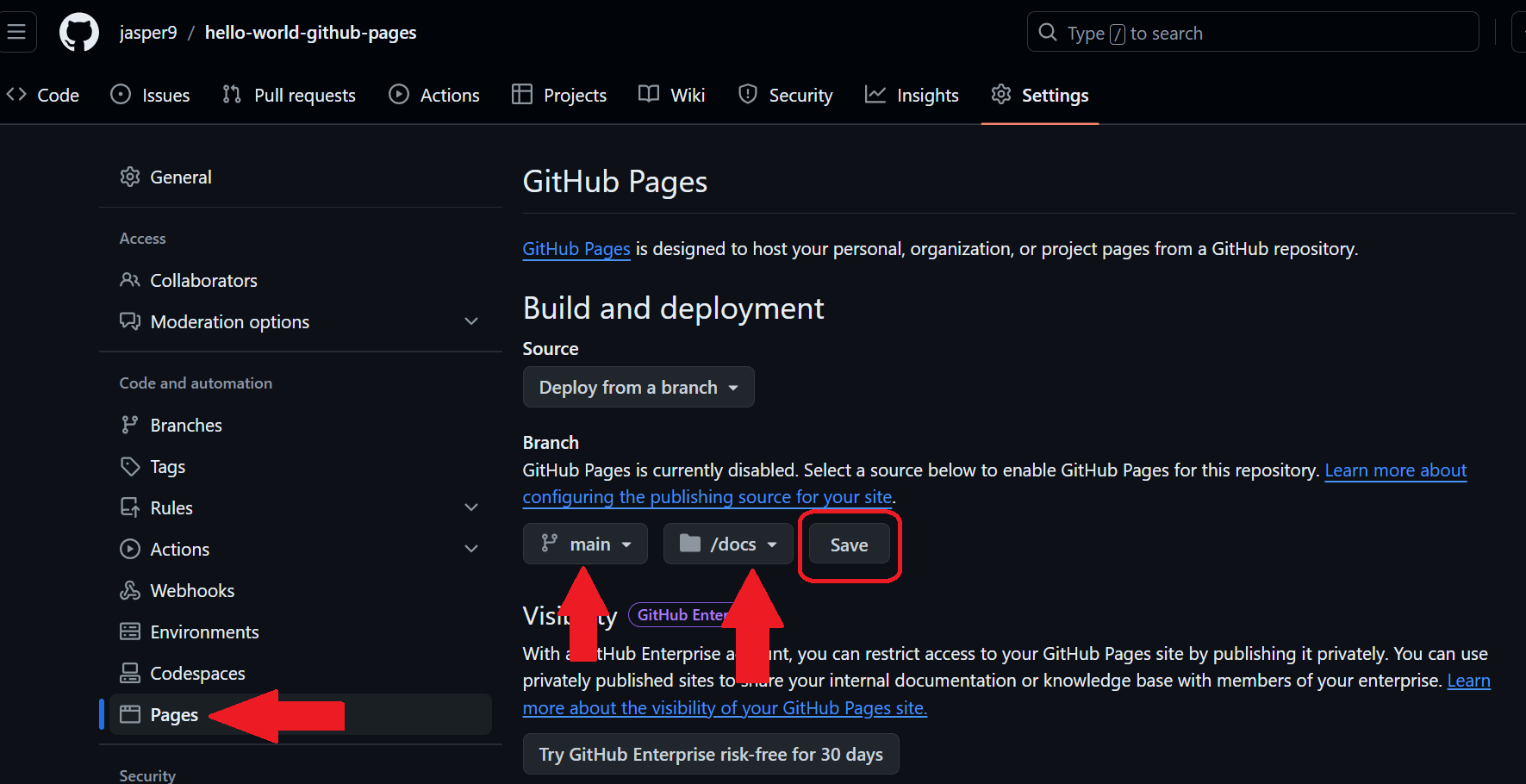Click the Environments icon in sidebar
This screenshot has width=1526, height=784.
coord(130,632)
